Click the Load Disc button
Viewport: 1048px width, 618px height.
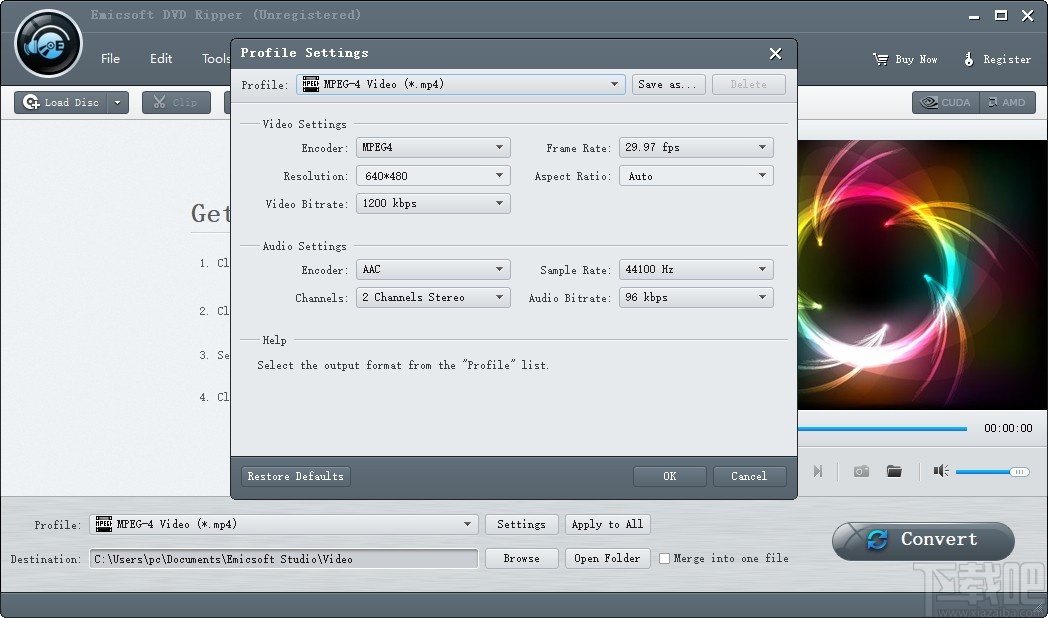click(x=63, y=102)
